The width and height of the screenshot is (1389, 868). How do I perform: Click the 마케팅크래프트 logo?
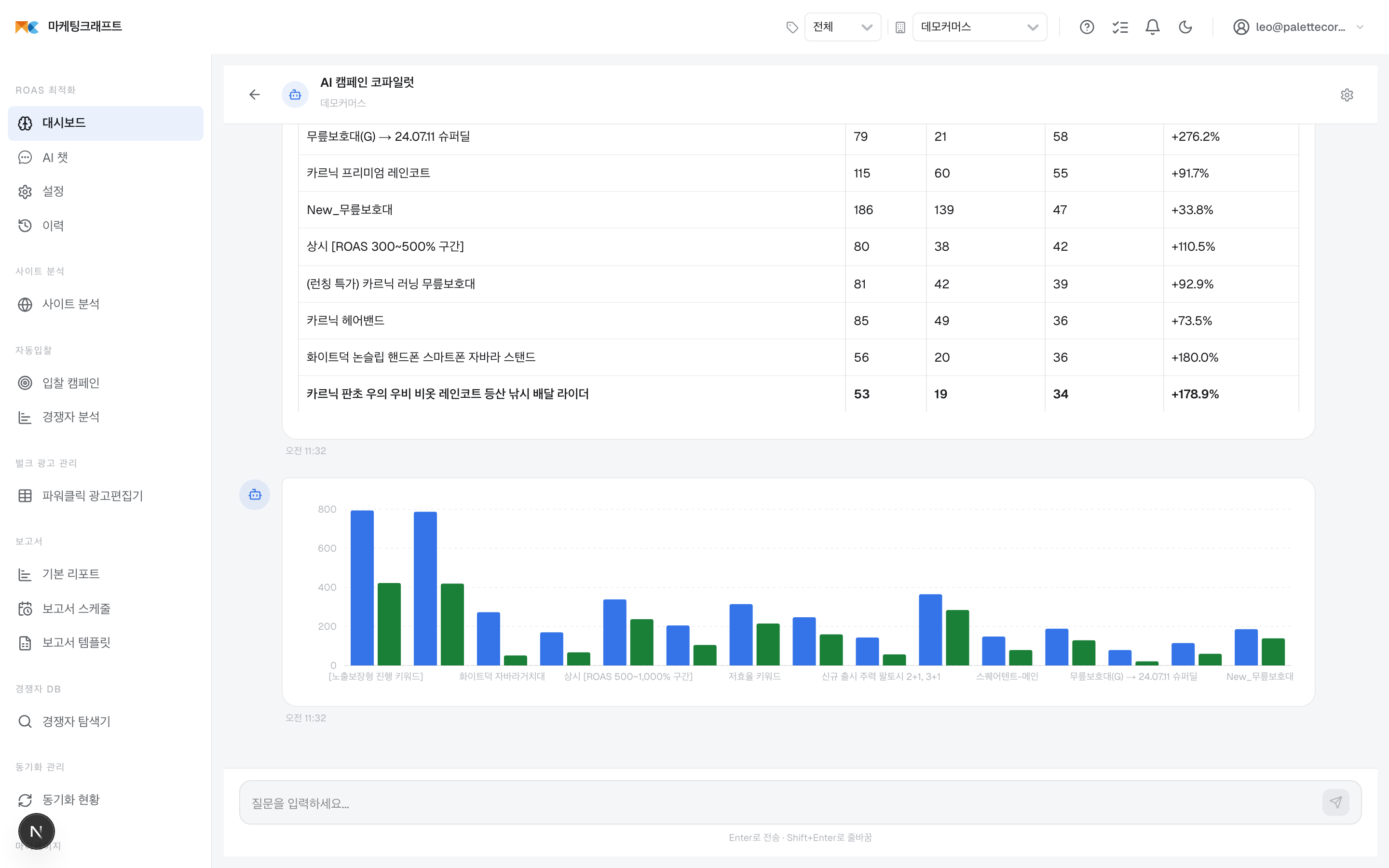coord(68,27)
